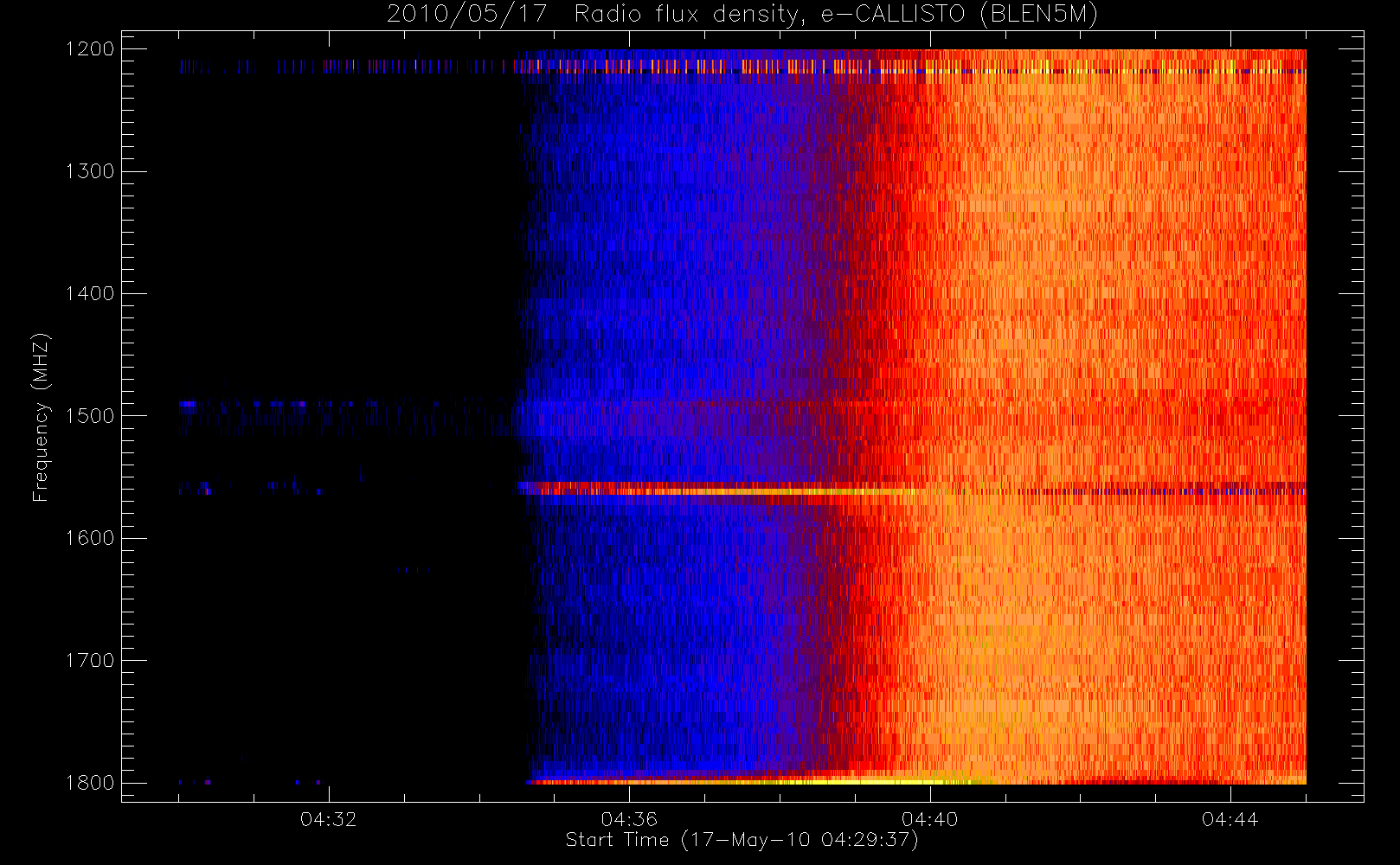This screenshot has width=1400, height=865.
Task: Click the 04:36 time tick label
Action: 629,819
